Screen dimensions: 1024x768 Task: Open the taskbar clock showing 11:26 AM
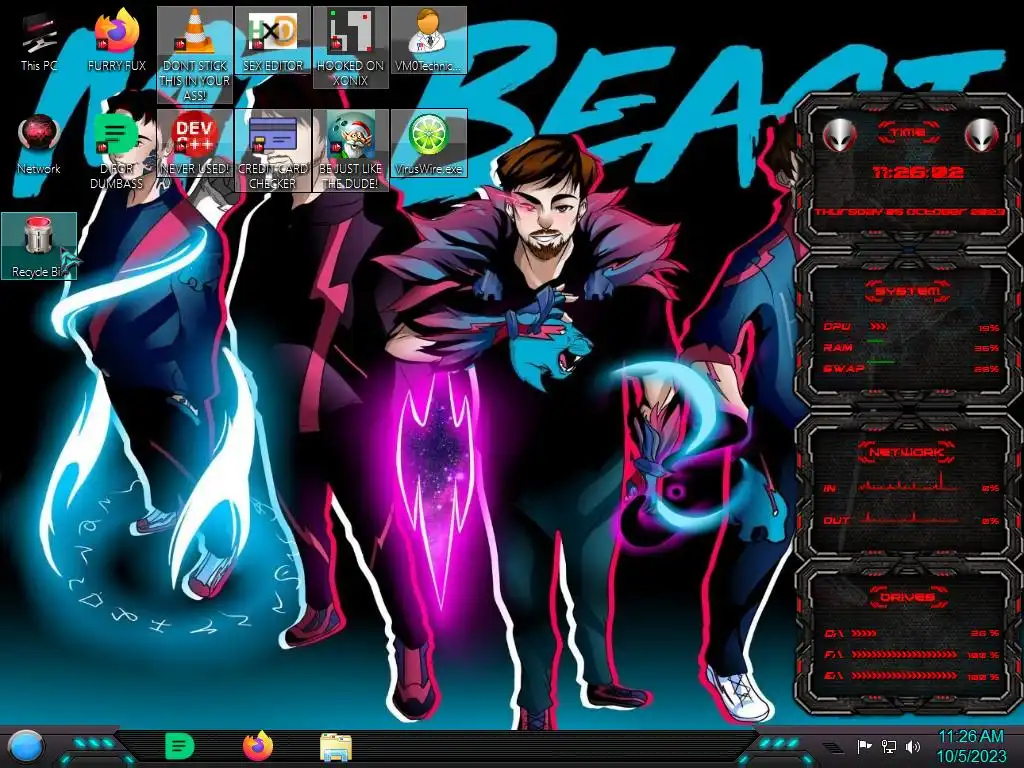[x=971, y=746]
